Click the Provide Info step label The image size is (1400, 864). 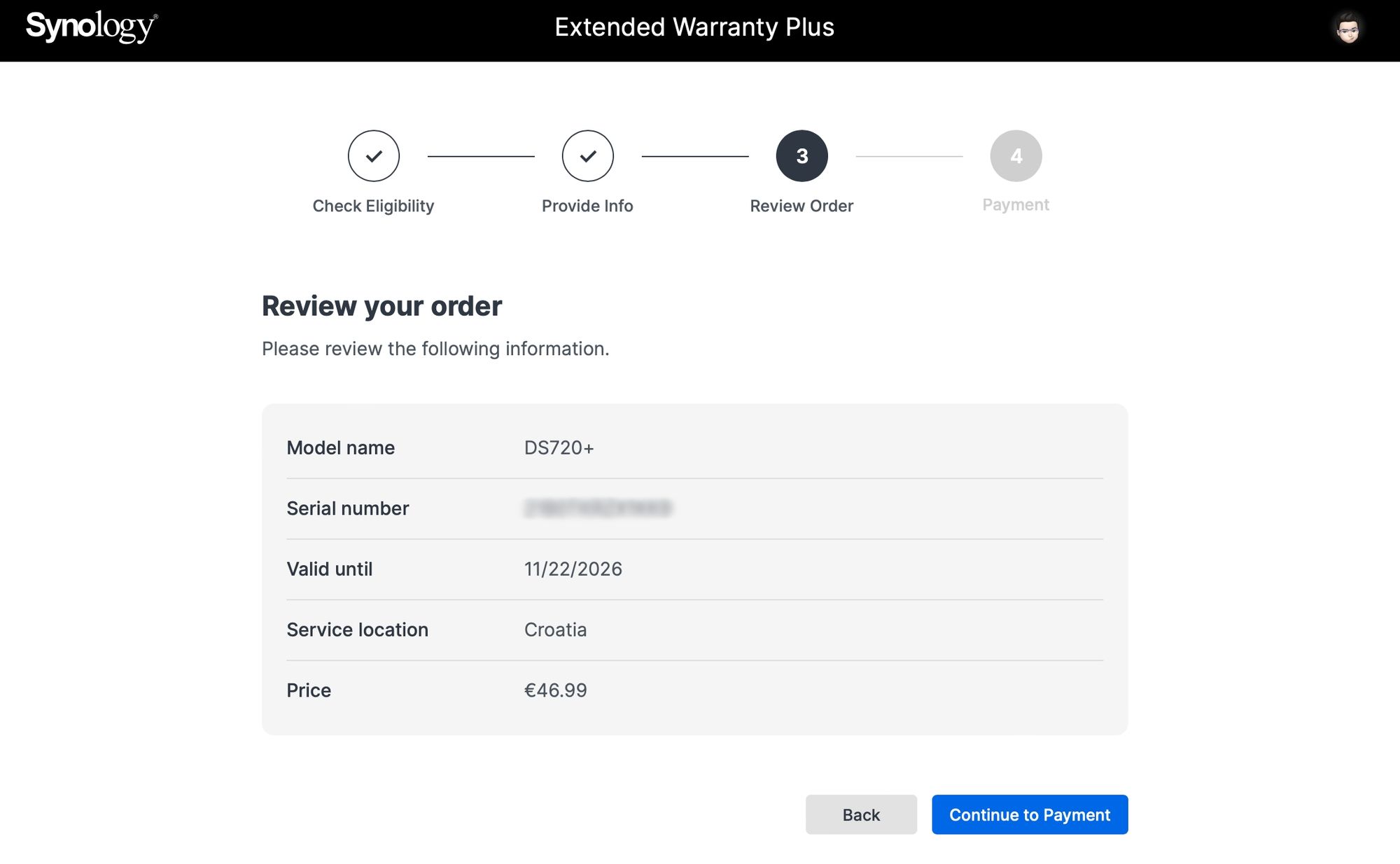587,206
